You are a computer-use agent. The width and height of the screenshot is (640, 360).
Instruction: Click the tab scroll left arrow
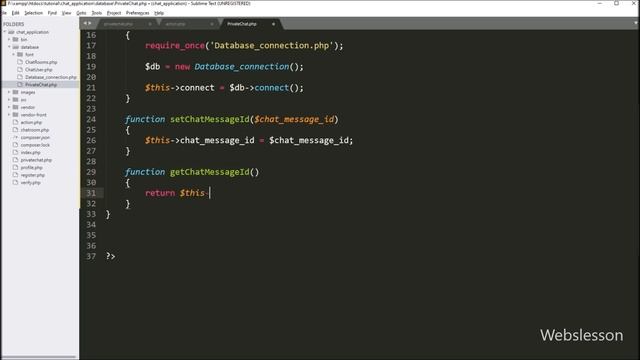[x=85, y=24]
